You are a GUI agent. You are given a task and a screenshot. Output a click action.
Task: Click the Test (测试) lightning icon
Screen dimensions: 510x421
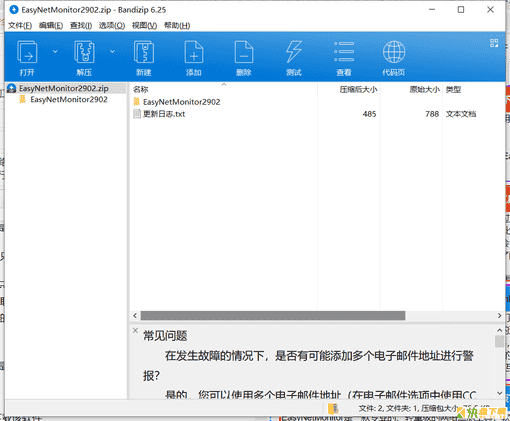click(x=294, y=52)
